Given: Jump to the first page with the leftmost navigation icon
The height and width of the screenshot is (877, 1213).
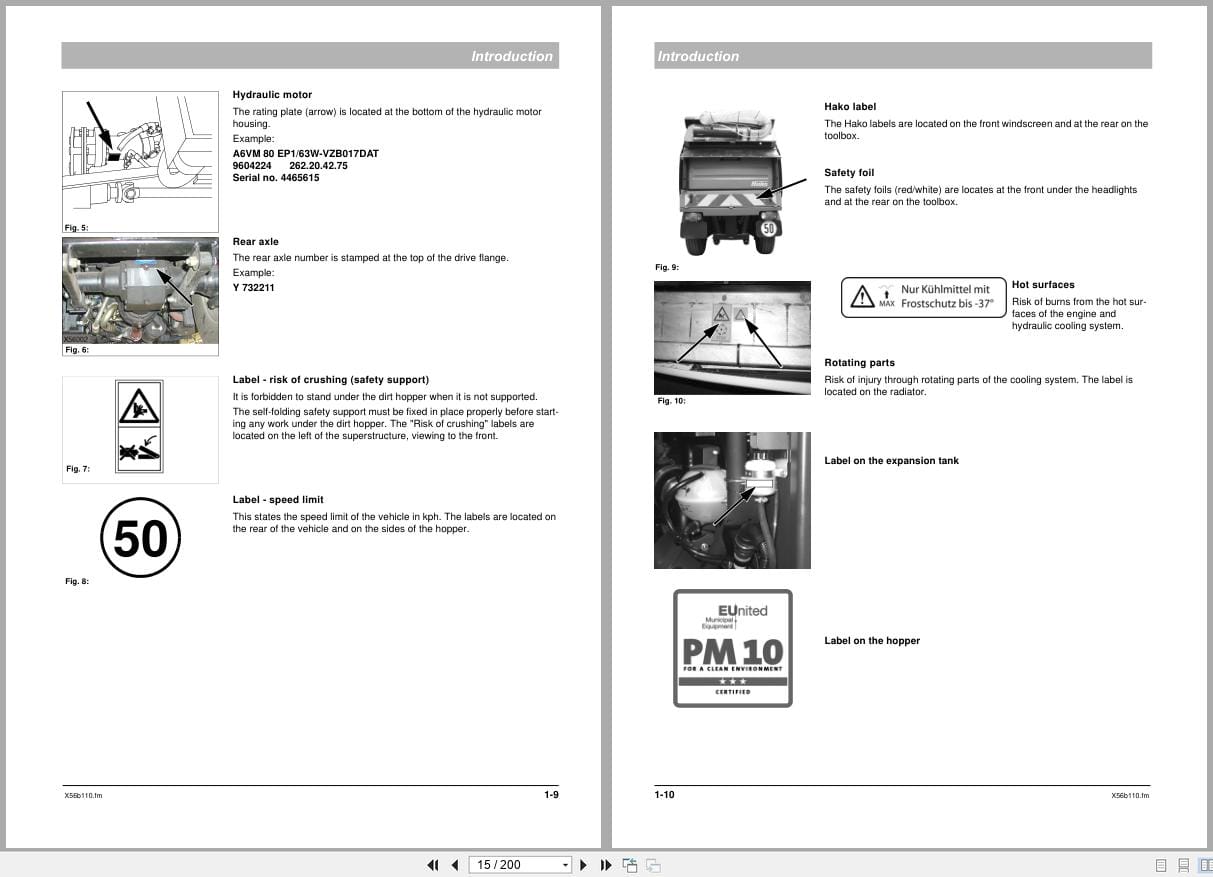Looking at the screenshot, I should [433, 864].
